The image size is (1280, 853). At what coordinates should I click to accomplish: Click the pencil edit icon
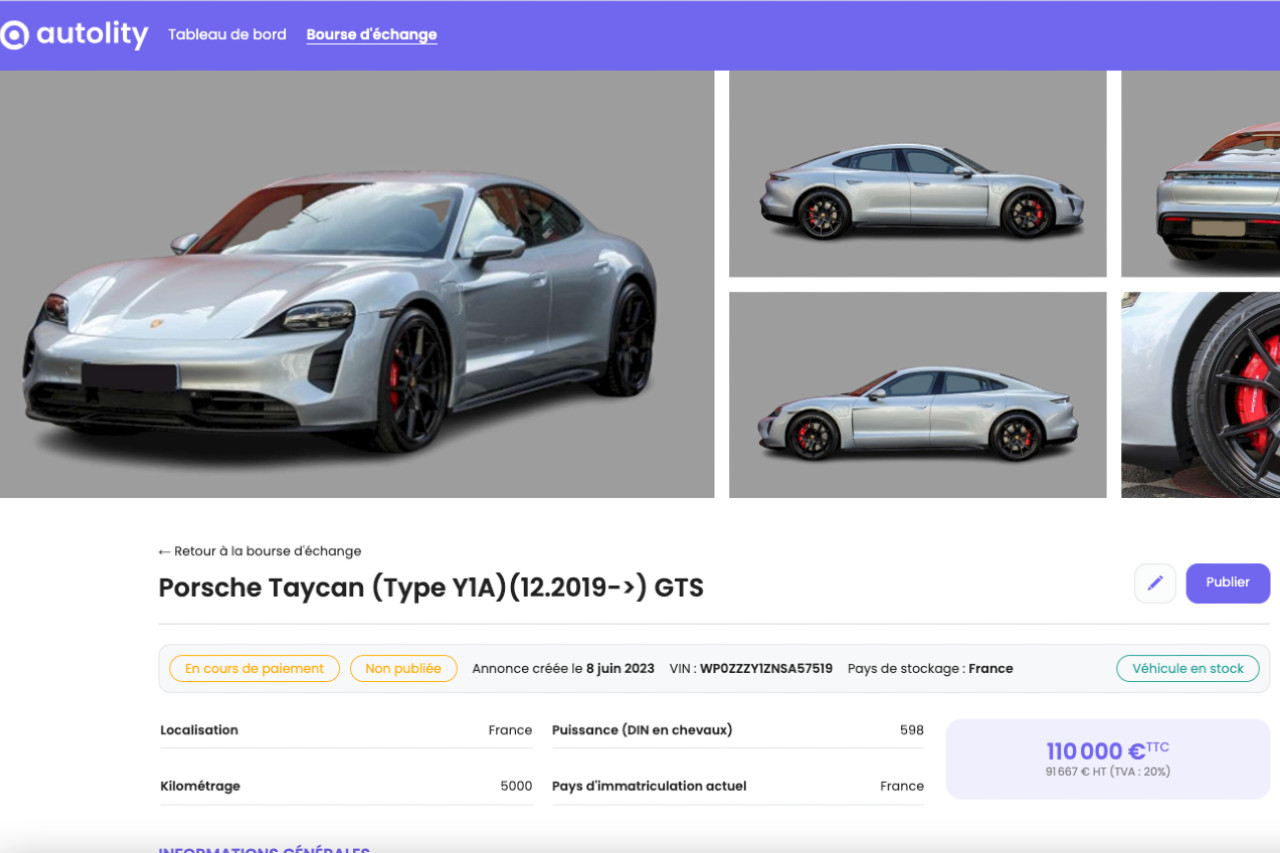click(1155, 583)
